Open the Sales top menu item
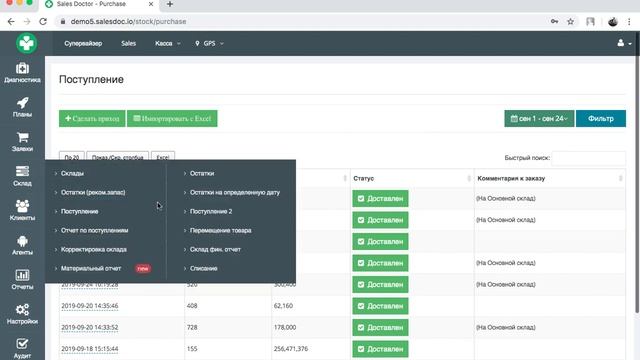The image size is (640, 360). click(128, 43)
